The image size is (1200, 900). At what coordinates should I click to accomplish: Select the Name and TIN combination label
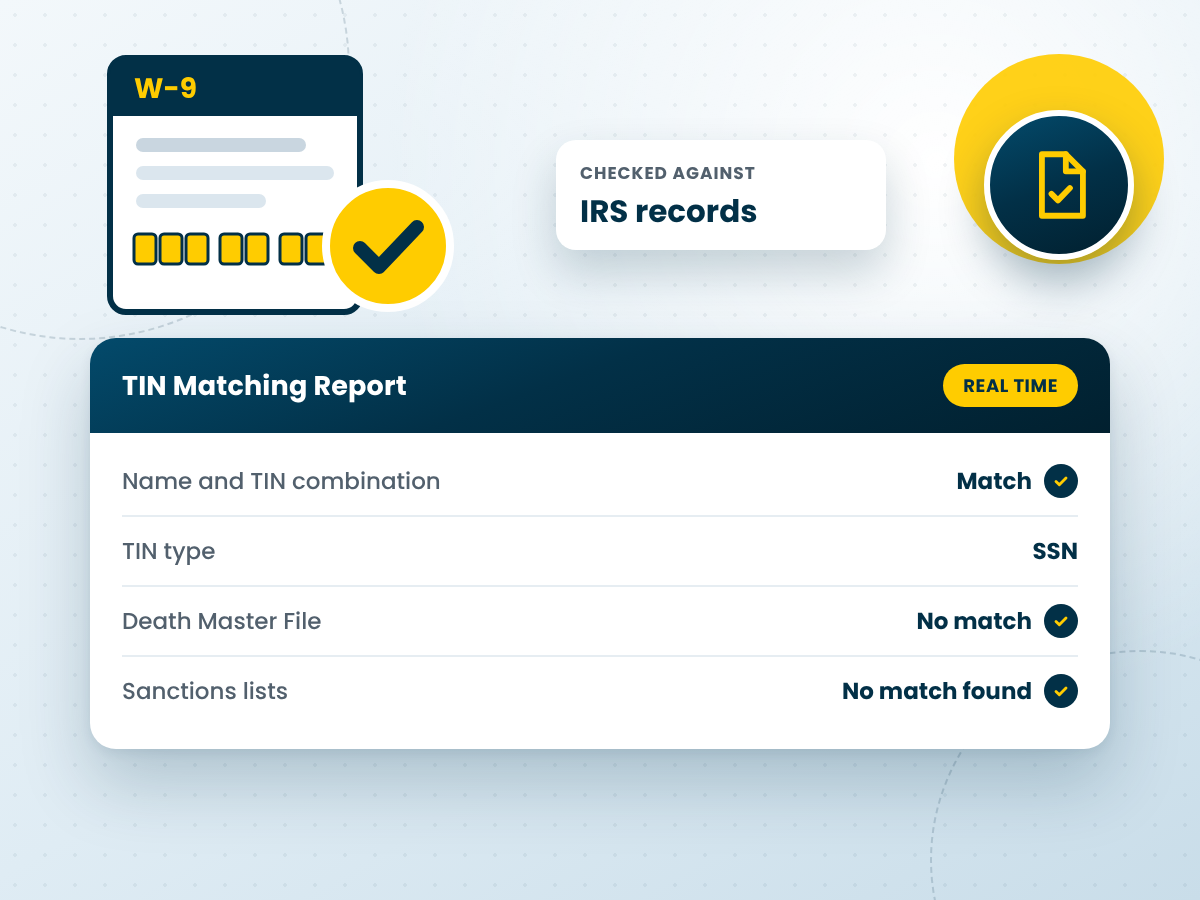[281, 481]
